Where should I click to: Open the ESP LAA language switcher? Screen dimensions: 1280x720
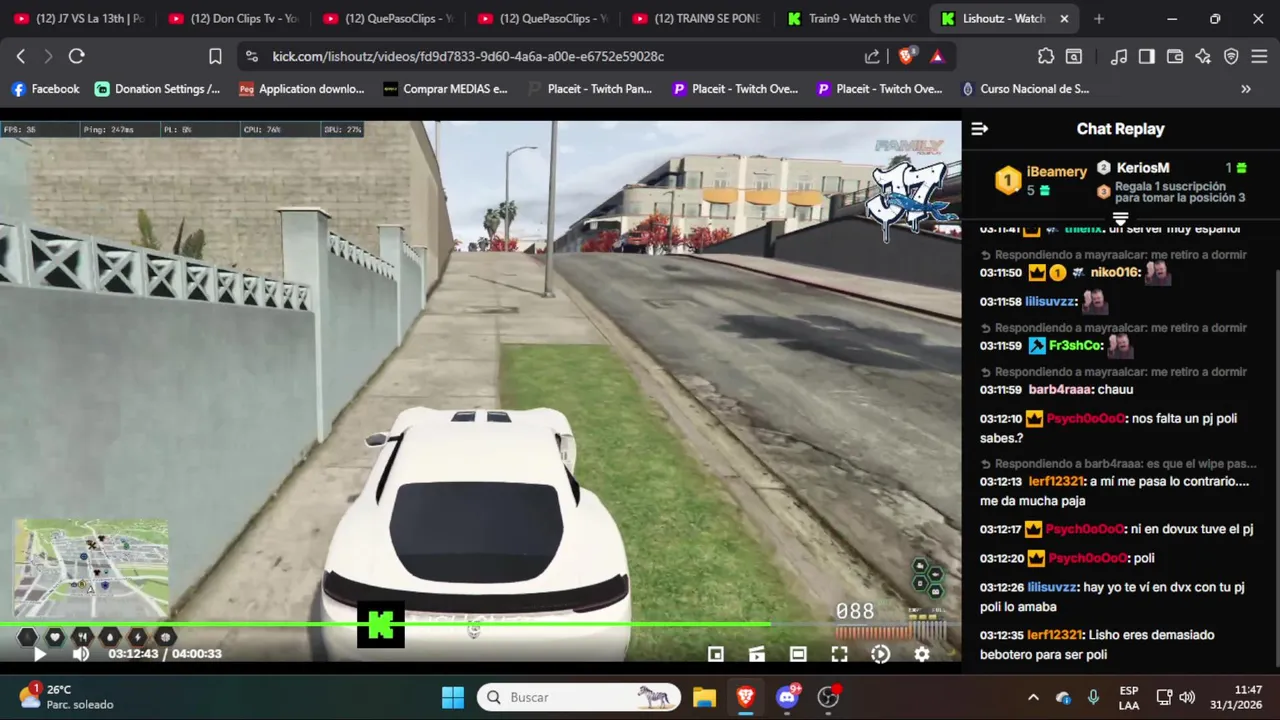coord(1129,697)
